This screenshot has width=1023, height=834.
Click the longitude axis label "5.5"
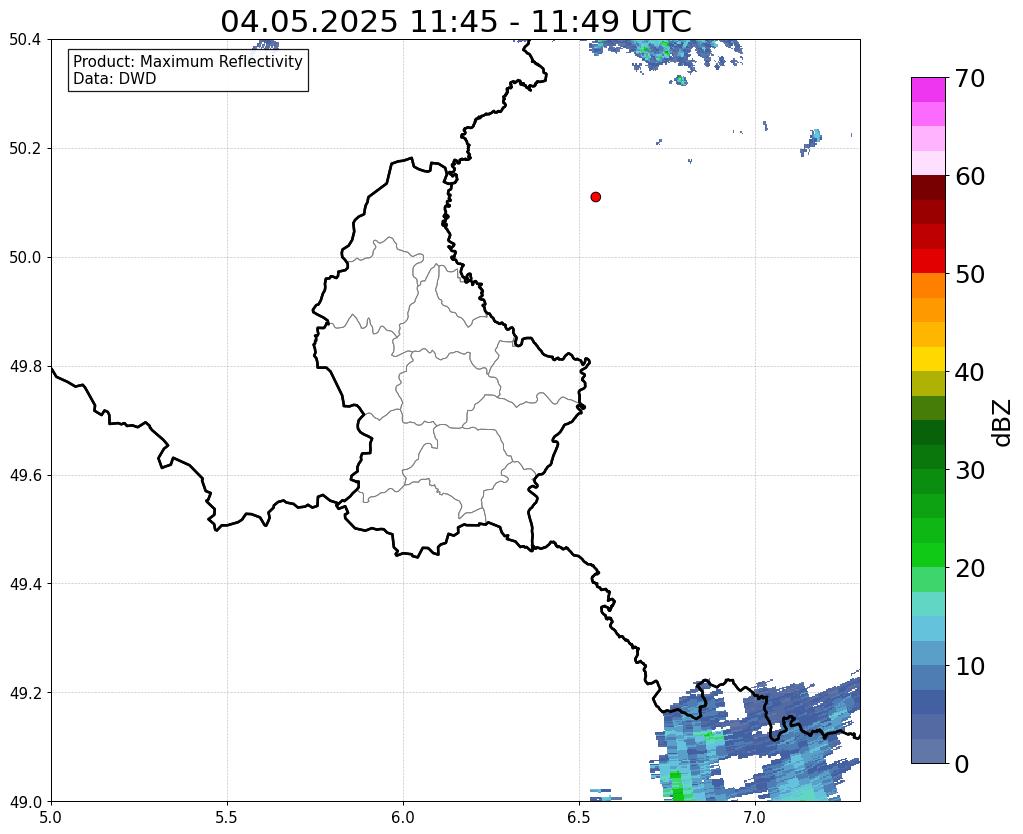click(x=227, y=817)
